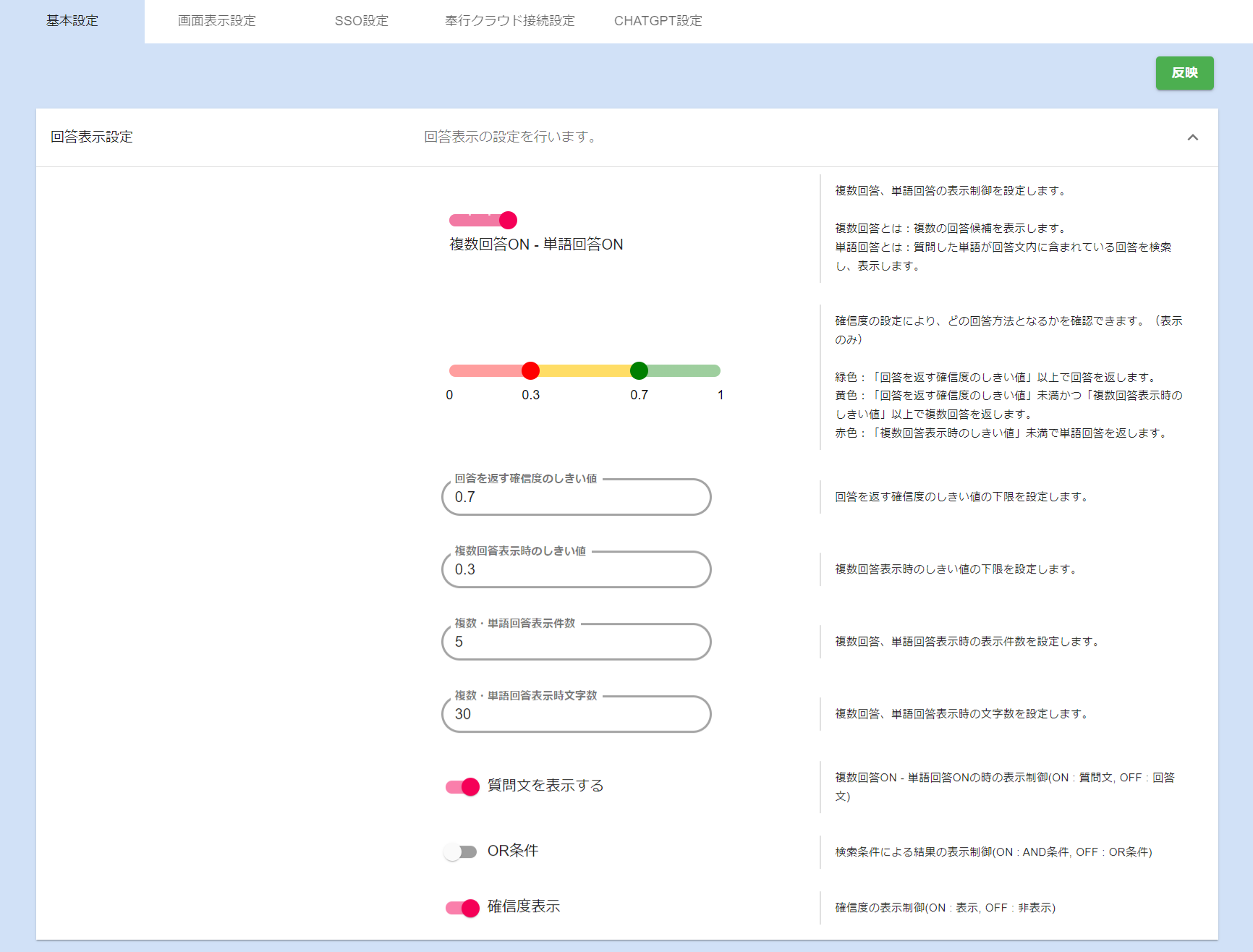Screen dimensions: 1253x952
Task: Turn off the 確信度表示 switch
Action: (x=462, y=908)
